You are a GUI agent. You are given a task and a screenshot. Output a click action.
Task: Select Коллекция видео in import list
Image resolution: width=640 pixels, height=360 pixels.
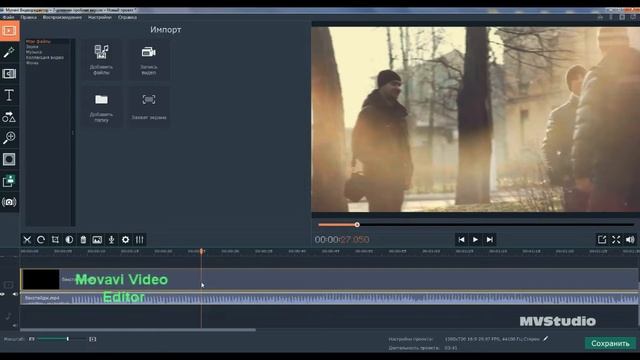45,57
